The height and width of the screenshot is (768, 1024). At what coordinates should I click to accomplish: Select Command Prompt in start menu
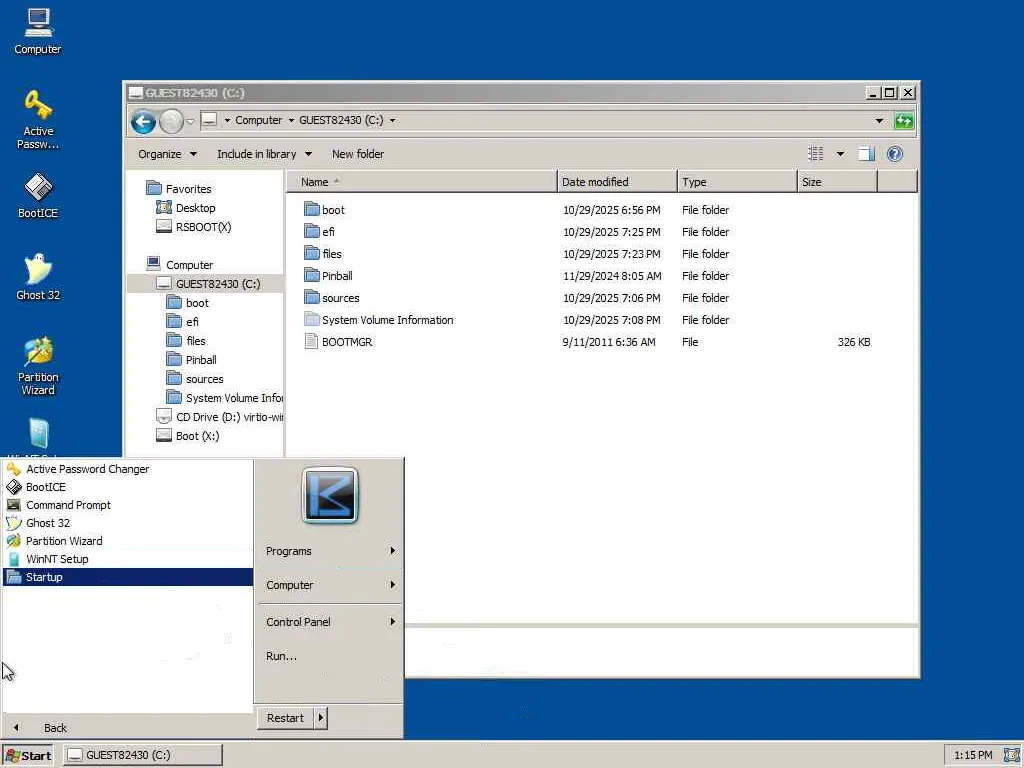coord(68,505)
